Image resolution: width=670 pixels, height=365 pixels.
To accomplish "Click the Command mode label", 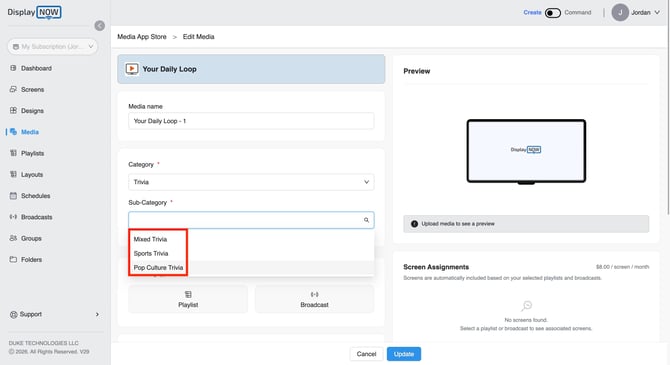I will [578, 12].
